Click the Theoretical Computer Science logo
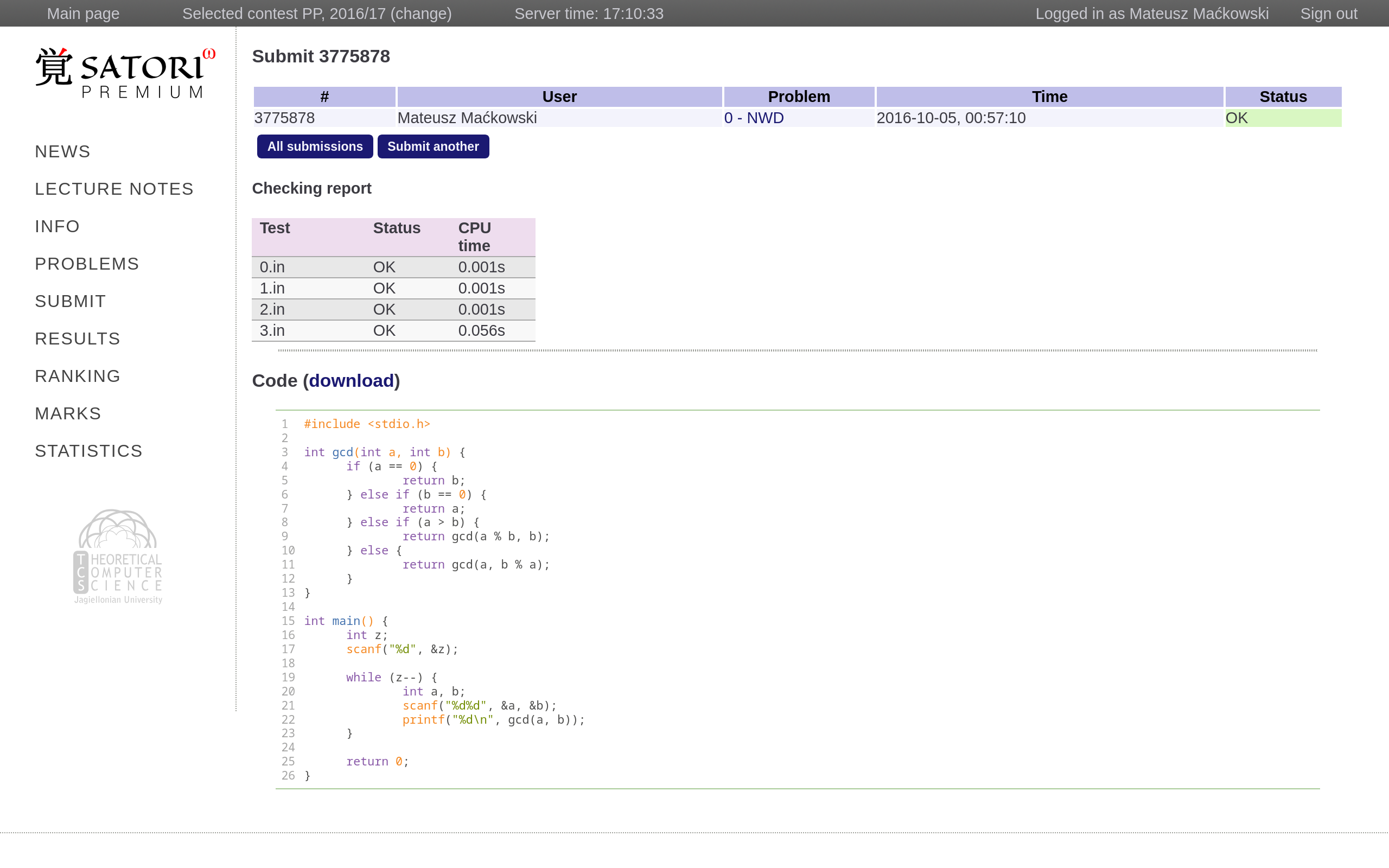This screenshot has width=1389, height=868. pyautogui.click(x=118, y=556)
